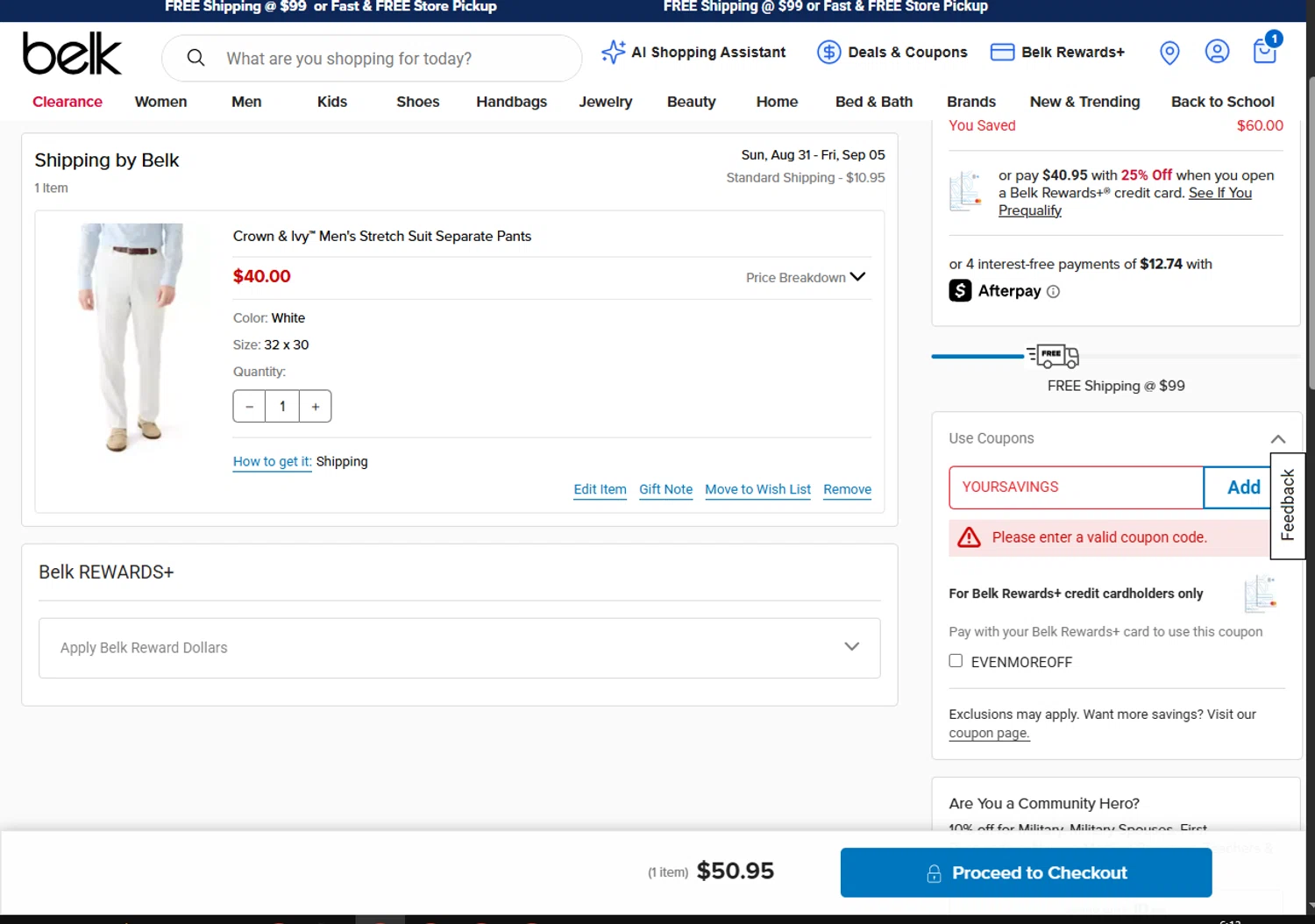
Task: Click the "Size: 32 x 30" text
Action: [x=271, y=345]
